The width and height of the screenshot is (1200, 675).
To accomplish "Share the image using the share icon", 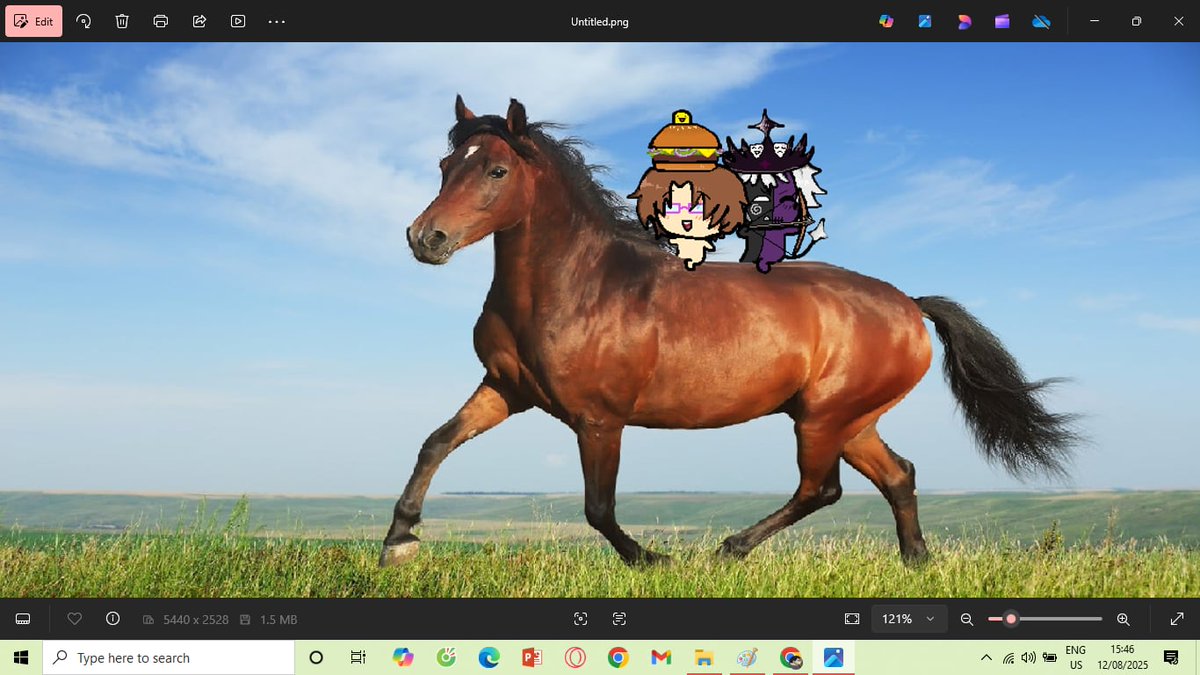I will 199,21.
